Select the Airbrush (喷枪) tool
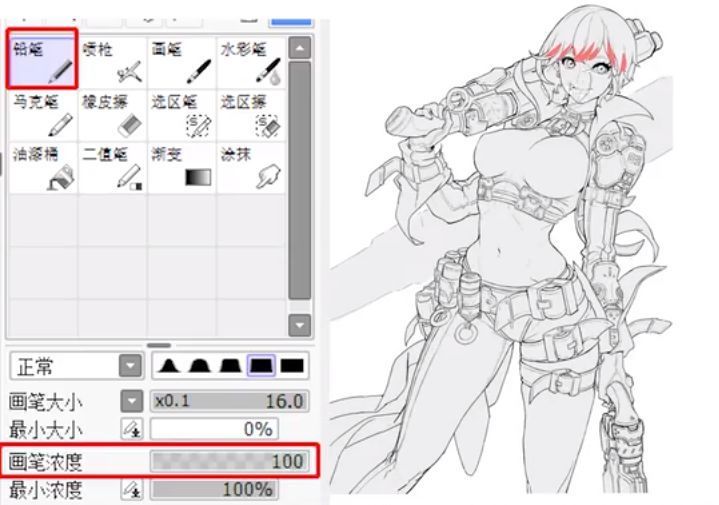 (x=112, y=61)
